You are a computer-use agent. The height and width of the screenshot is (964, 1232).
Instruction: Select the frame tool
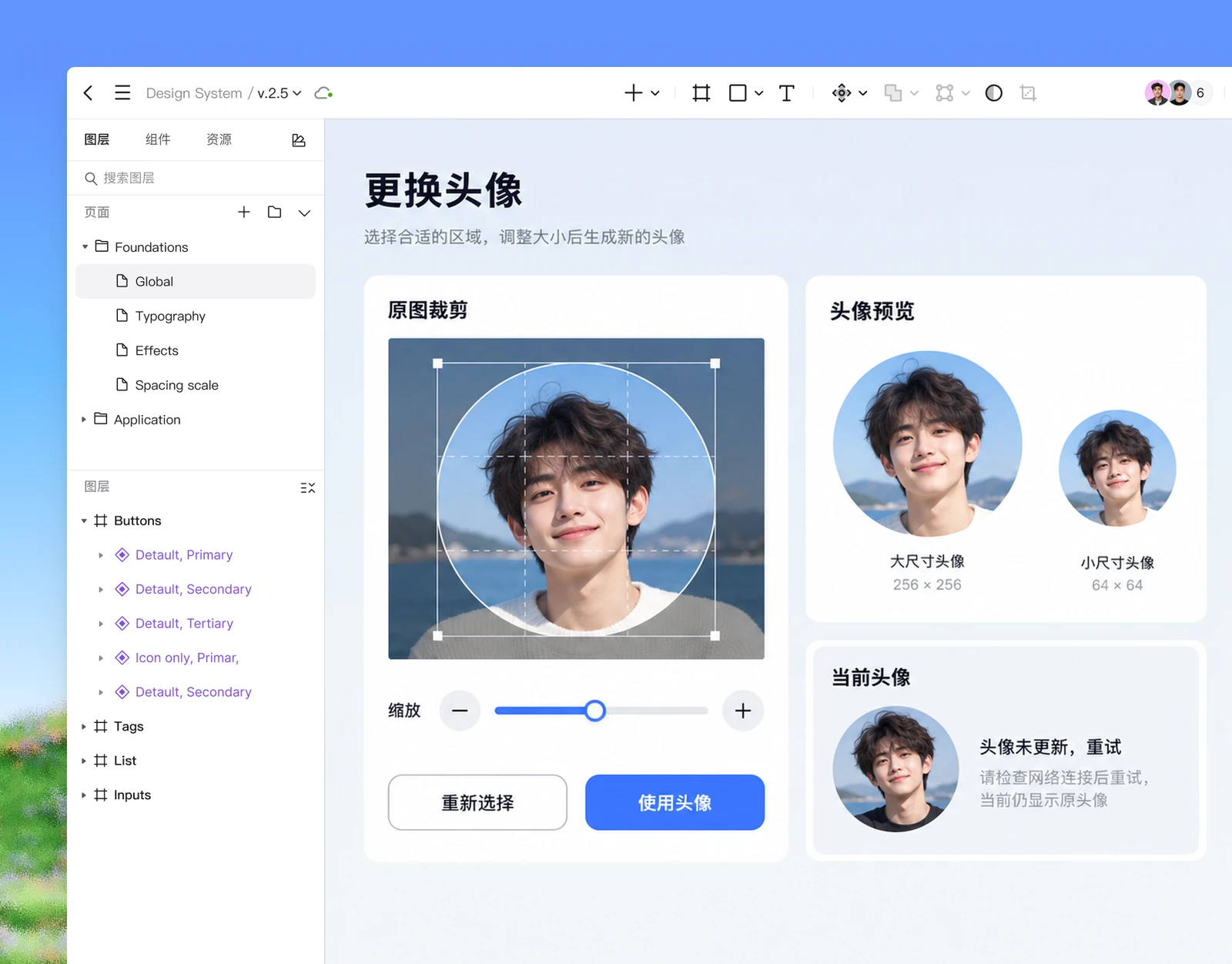(x=701, y=93)
